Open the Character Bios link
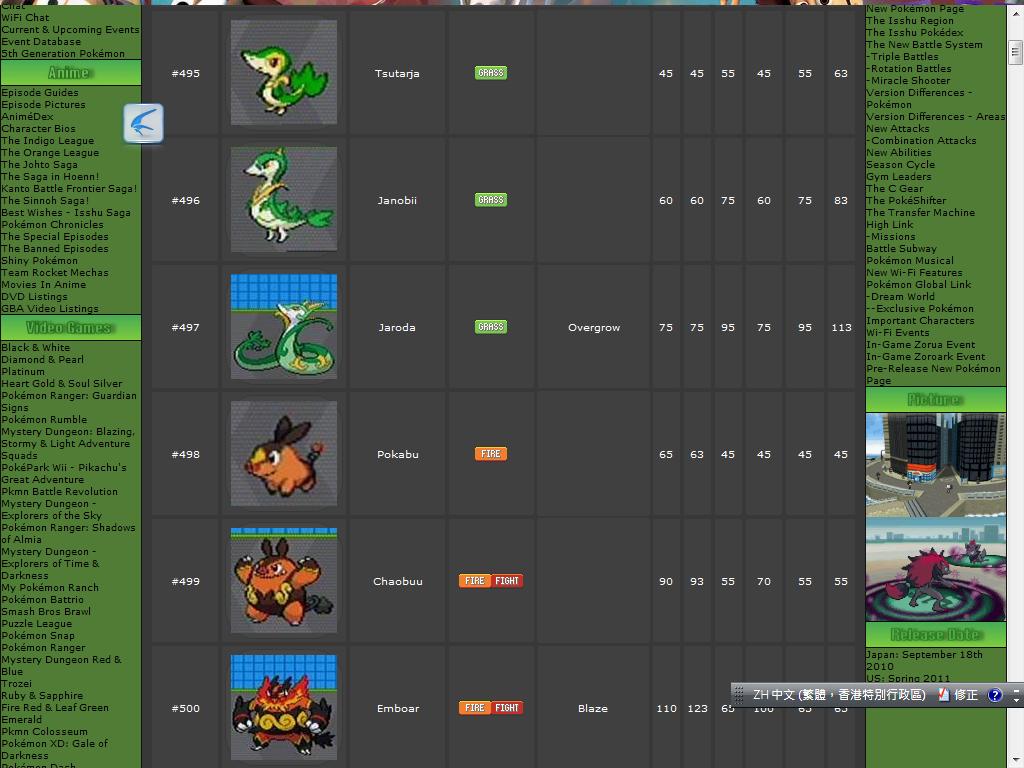Image resolution: width=1024 pixels, height=768 pixels. [x=39, y=129]
